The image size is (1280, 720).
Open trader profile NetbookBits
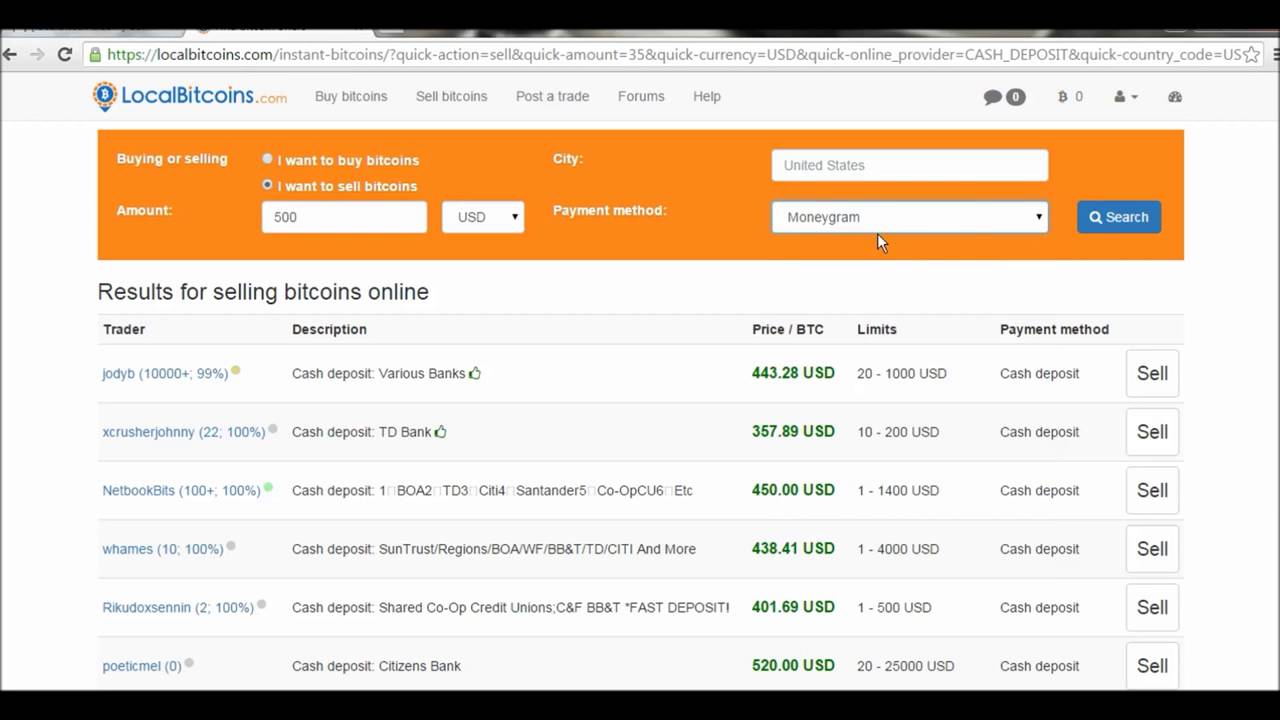181,491
